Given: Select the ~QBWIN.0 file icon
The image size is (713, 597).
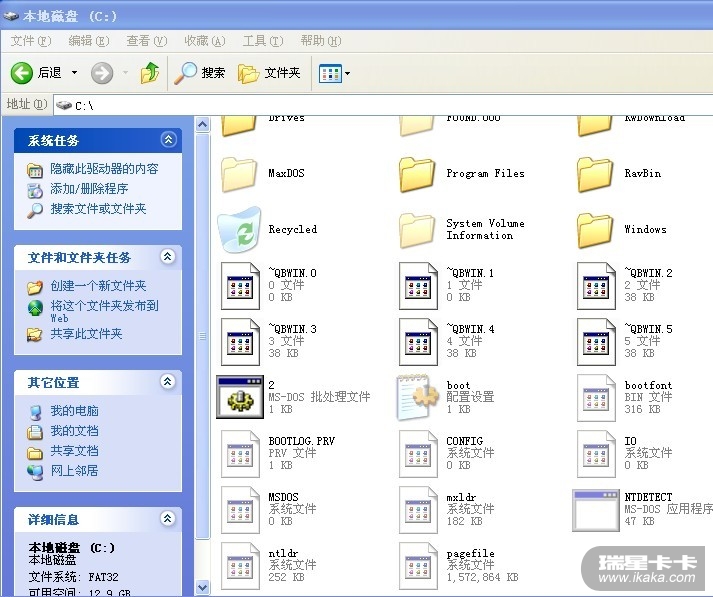Looking at the screenshot, I should (240, 286).
